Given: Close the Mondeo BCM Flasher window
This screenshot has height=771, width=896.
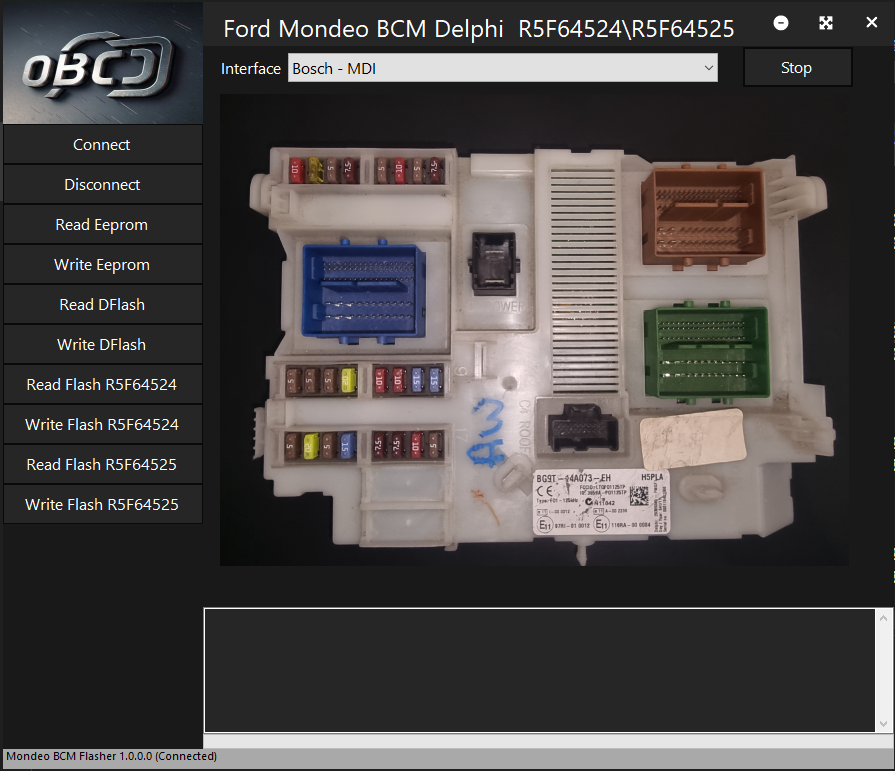Looking at the screenshot, I should (x=871, y=23).
